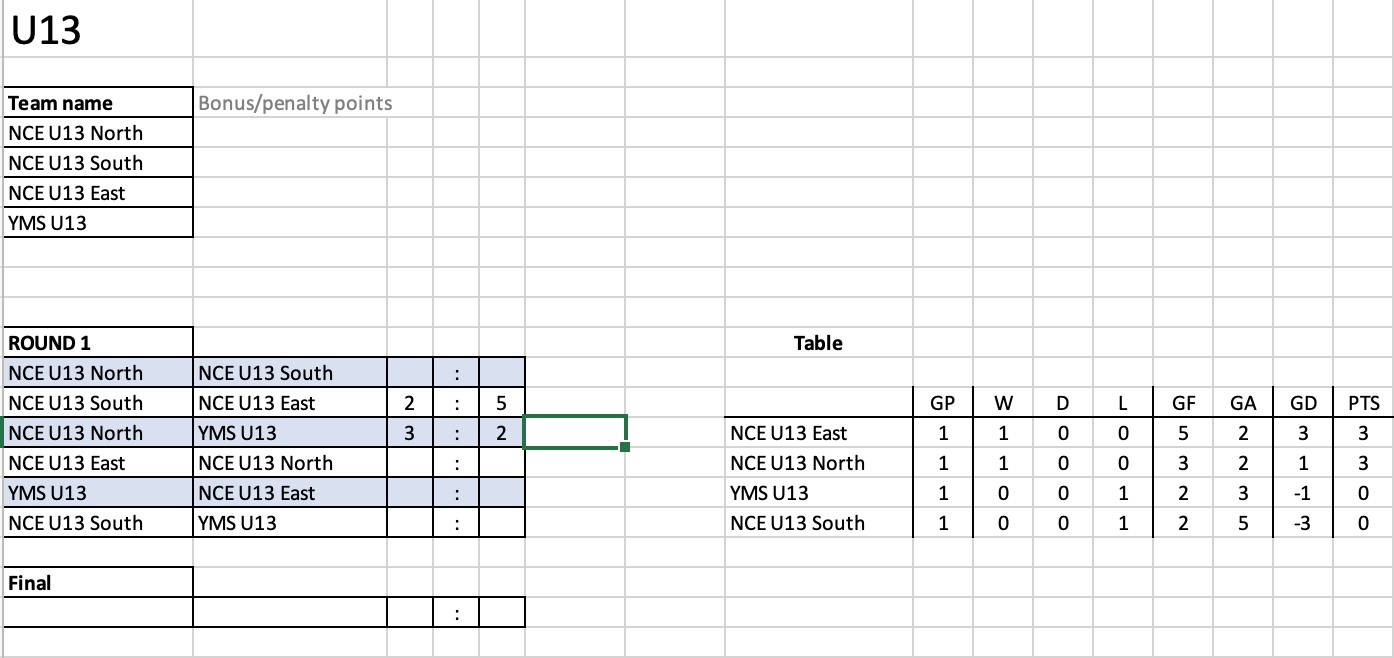Click the empty home score for YMS vs East
This screenshot has height=658, width=1394.
point(410,493)
